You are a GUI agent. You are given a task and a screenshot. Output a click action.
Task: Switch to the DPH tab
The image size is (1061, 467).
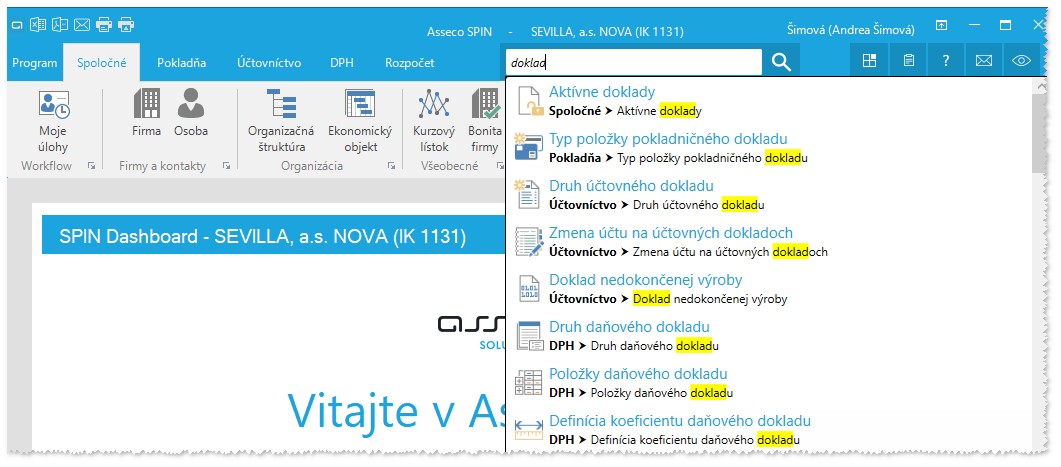tap(342, 63)
